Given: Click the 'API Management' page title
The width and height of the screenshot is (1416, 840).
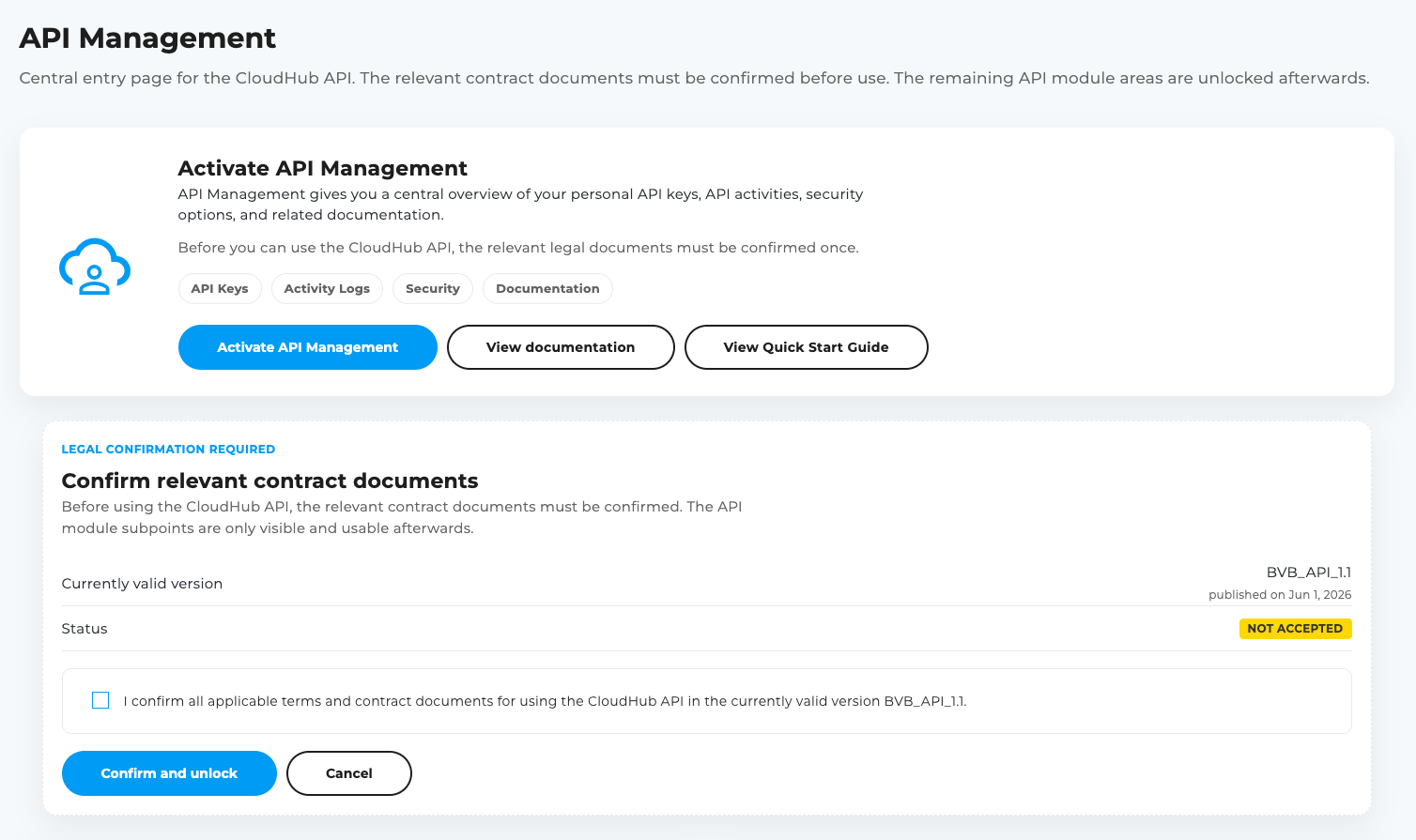Looking at the screenshot, I should [x=147, y=38].
